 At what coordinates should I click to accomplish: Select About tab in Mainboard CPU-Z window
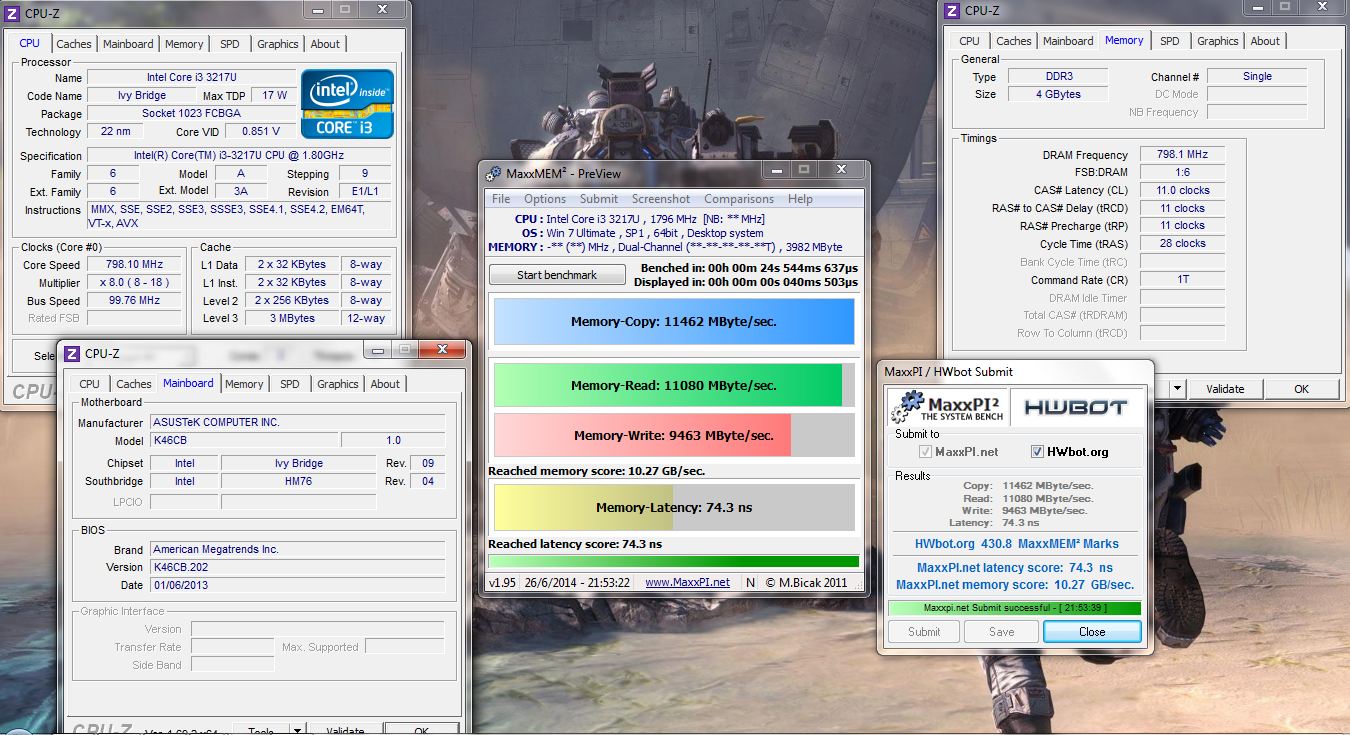385,384
